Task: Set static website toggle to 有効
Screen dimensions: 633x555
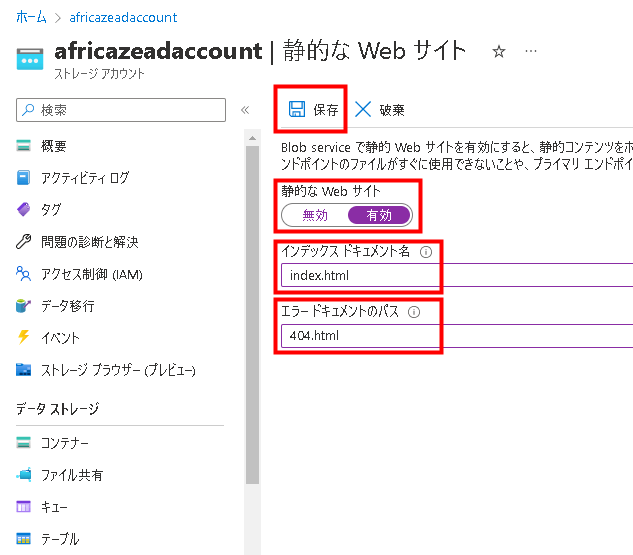Action: click(379, 215)
